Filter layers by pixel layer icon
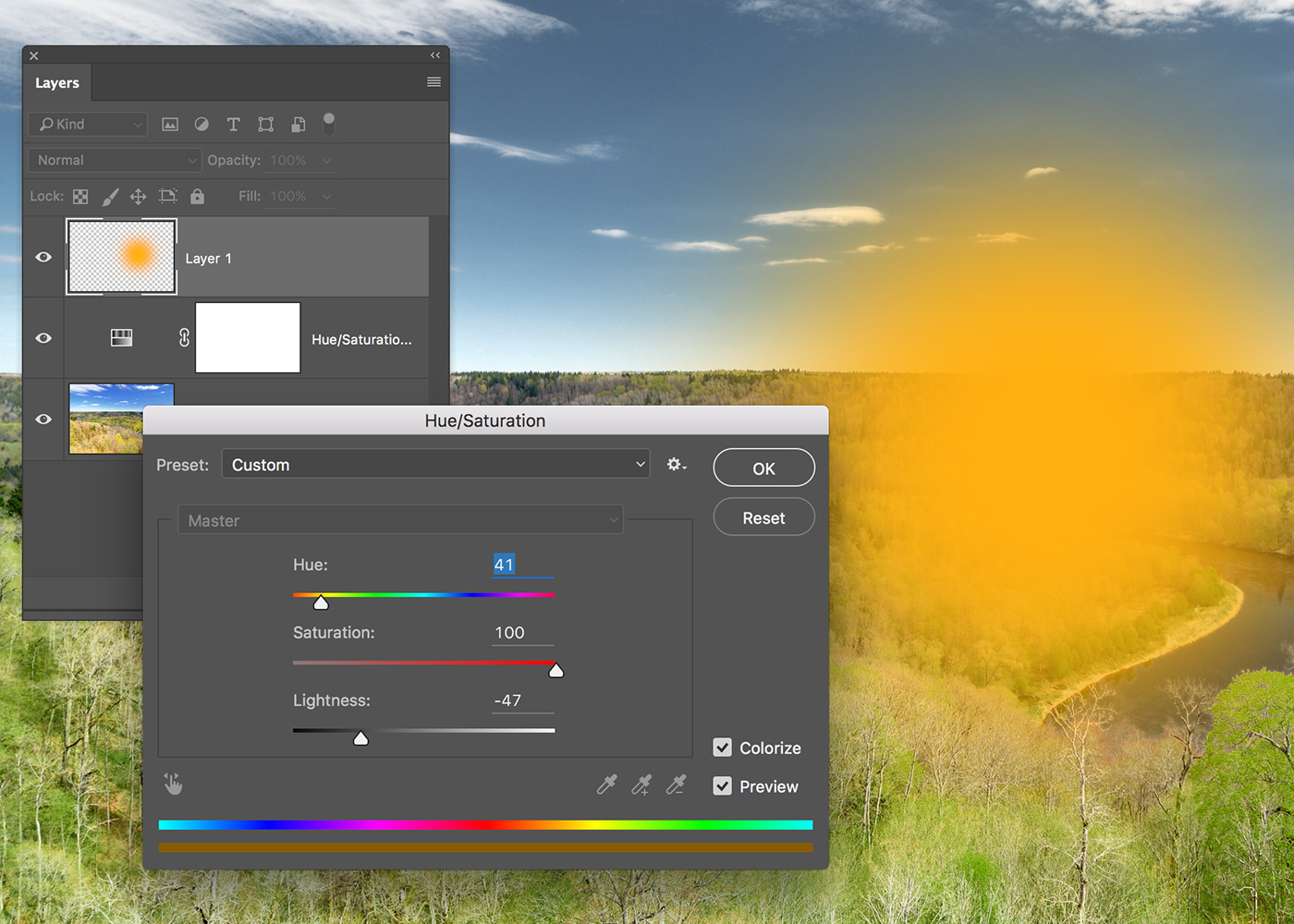The height and width of the screenshot is (924, 1294). 170,125
